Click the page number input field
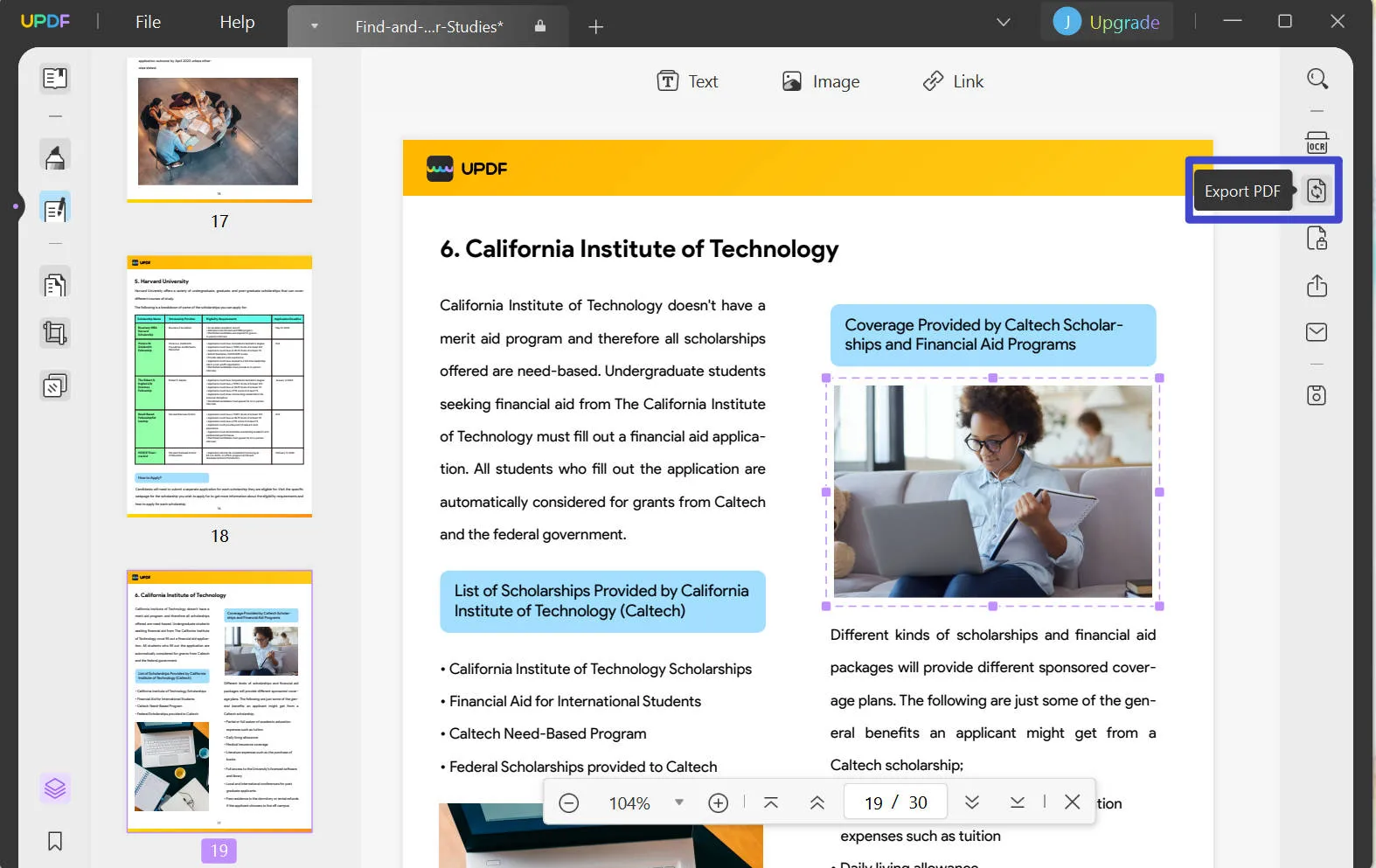1376x868 pixels. click(x=874, y=802)
